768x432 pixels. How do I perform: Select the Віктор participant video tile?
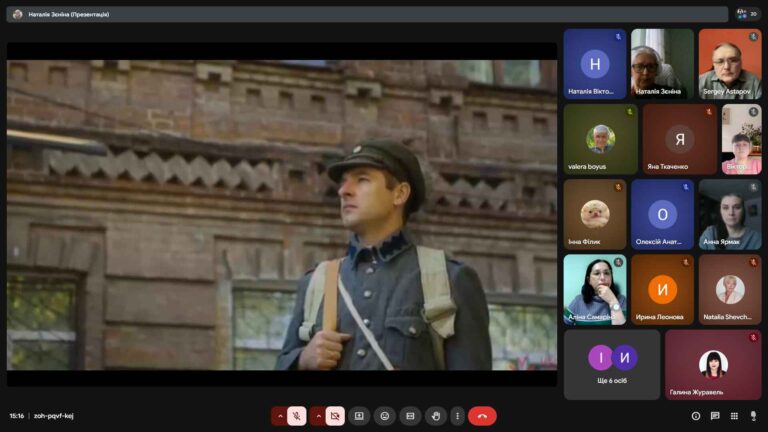(742, 139)
